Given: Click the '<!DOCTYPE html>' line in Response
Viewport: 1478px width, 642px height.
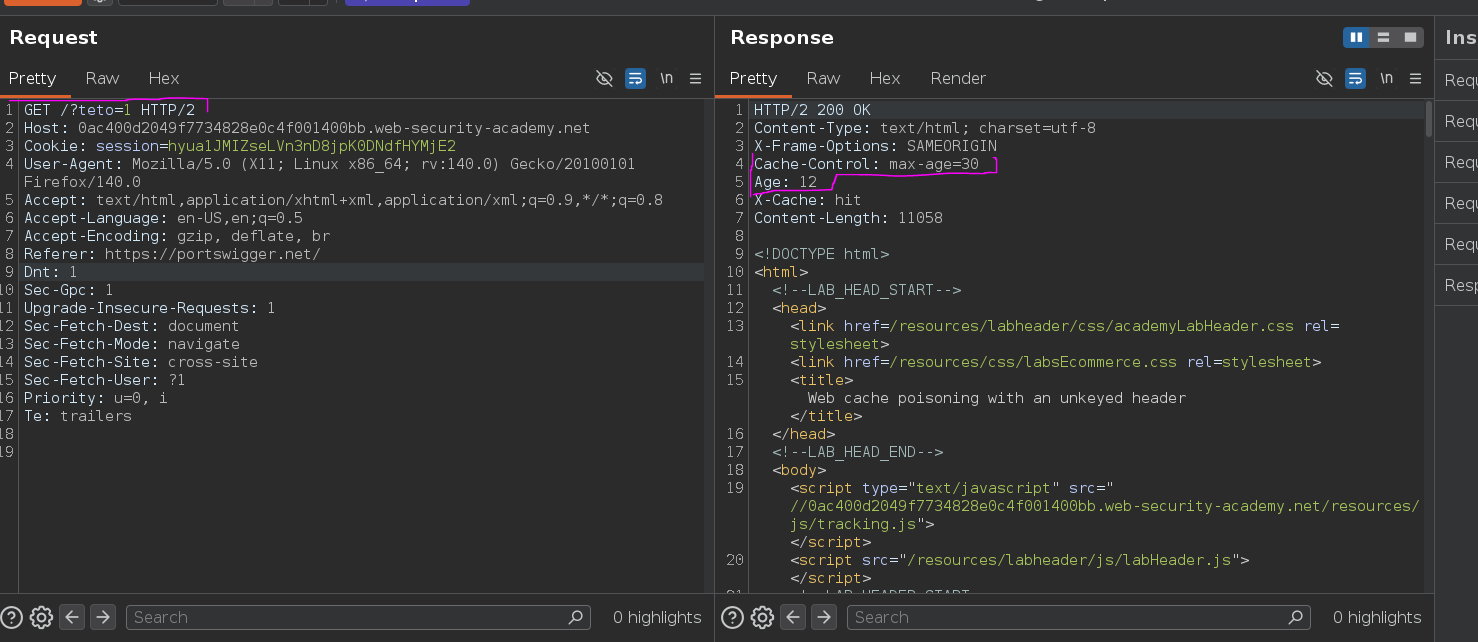Looking at the screenshot, I should tap(821, 254).
